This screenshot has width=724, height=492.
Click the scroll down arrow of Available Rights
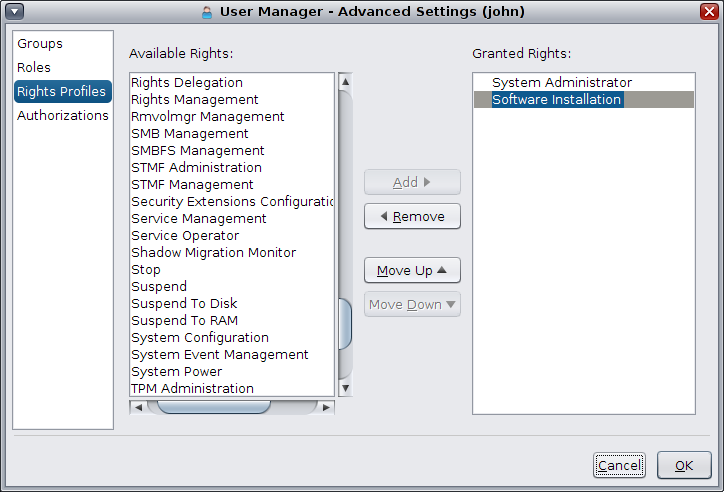point(345,388)
